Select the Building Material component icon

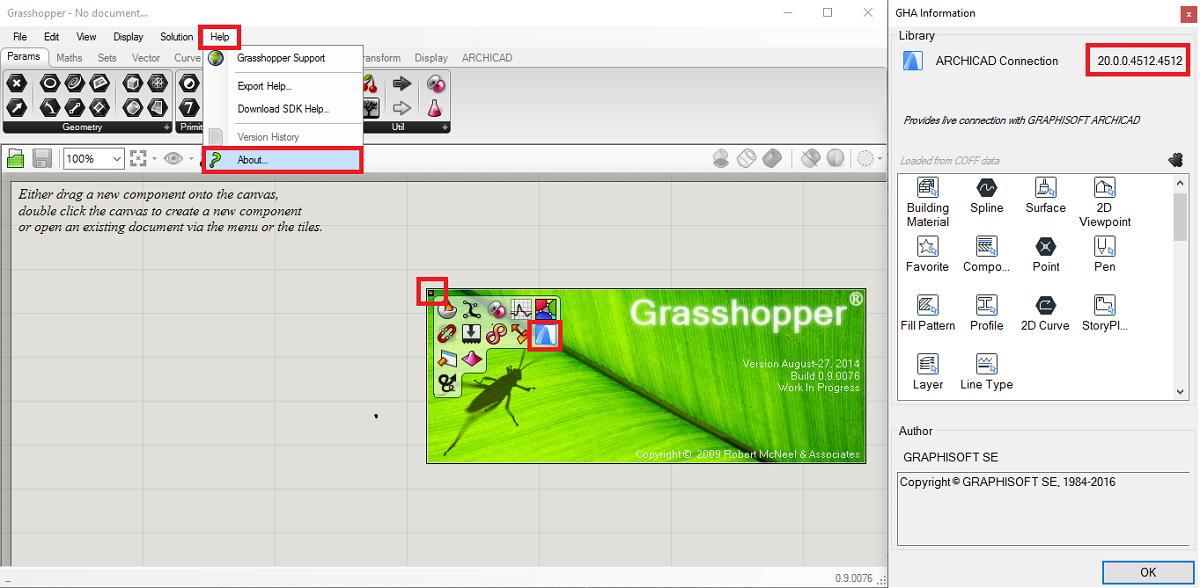coord(927,188)
